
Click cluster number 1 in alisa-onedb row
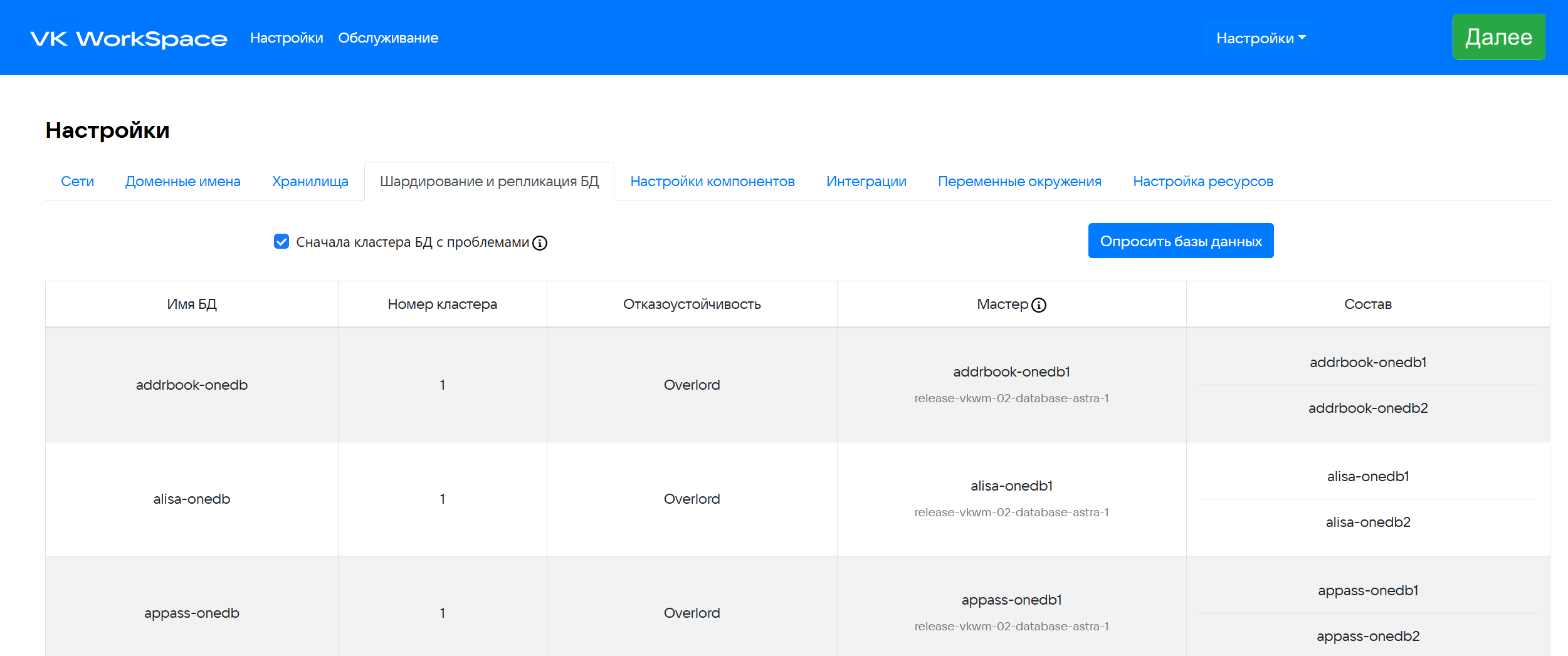(x=442, y=499)
